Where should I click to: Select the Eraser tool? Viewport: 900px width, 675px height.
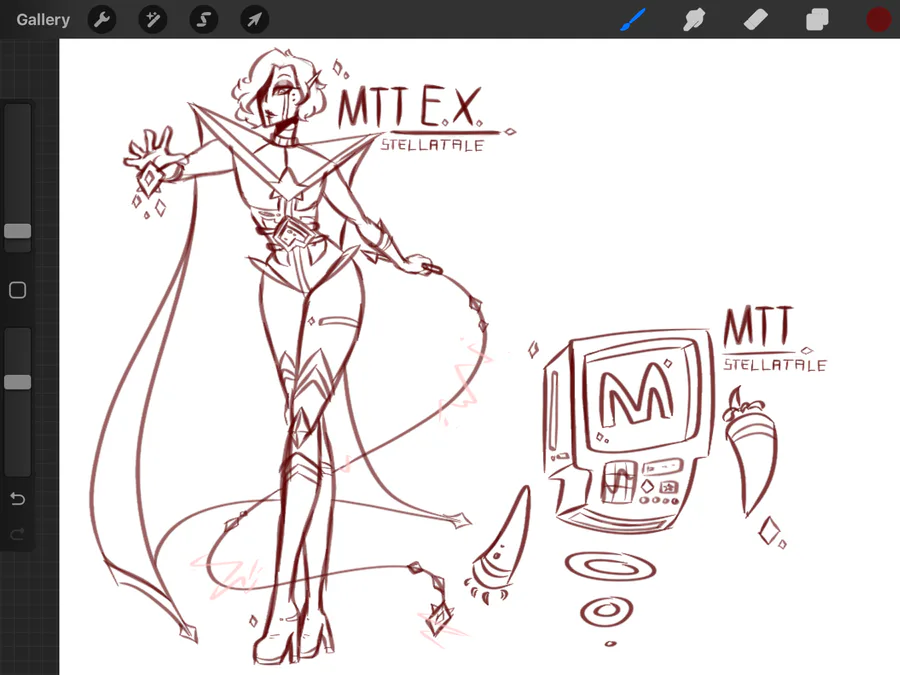point(755,20)
